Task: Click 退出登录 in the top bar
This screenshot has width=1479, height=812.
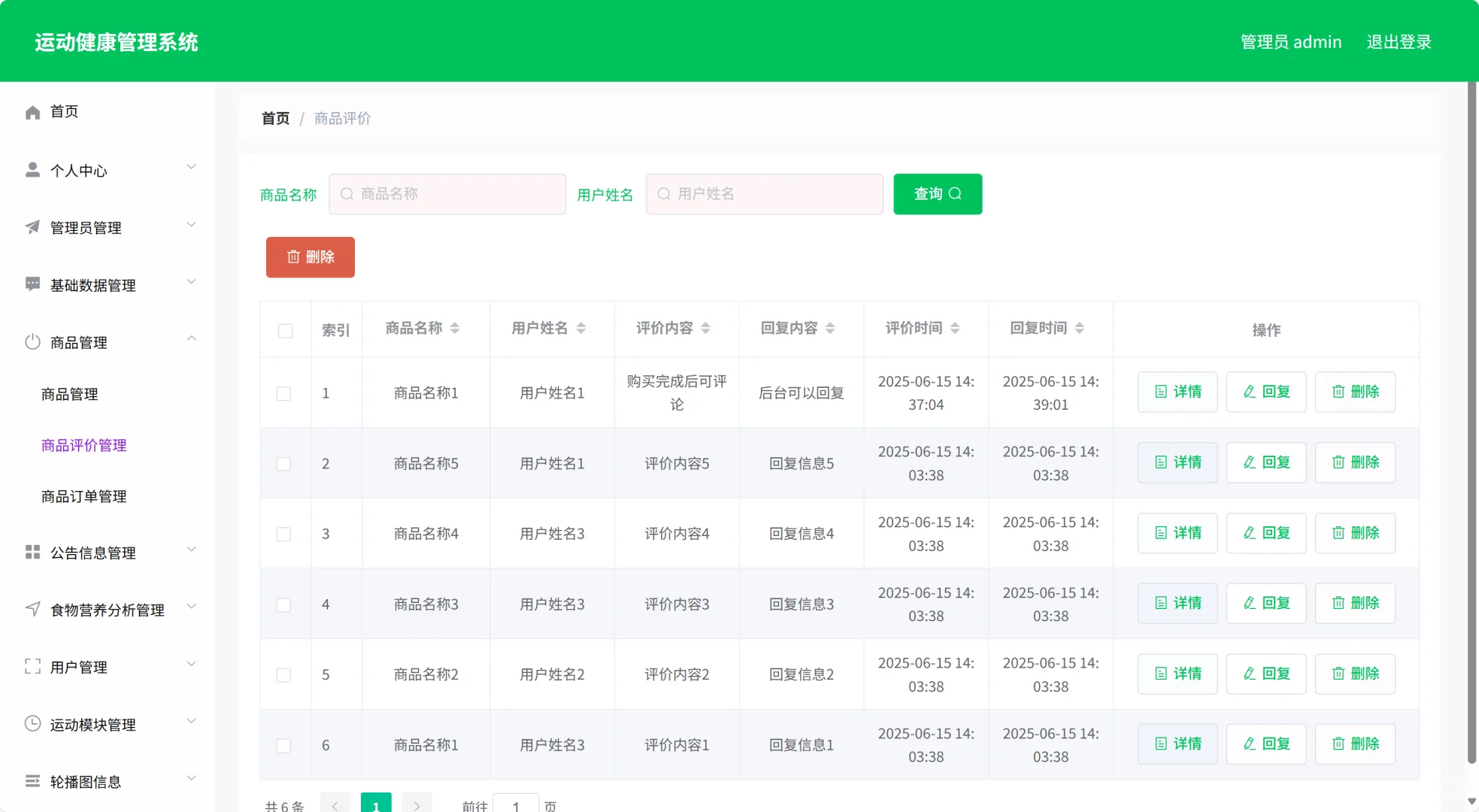Action: click(x=1399, y=42)
